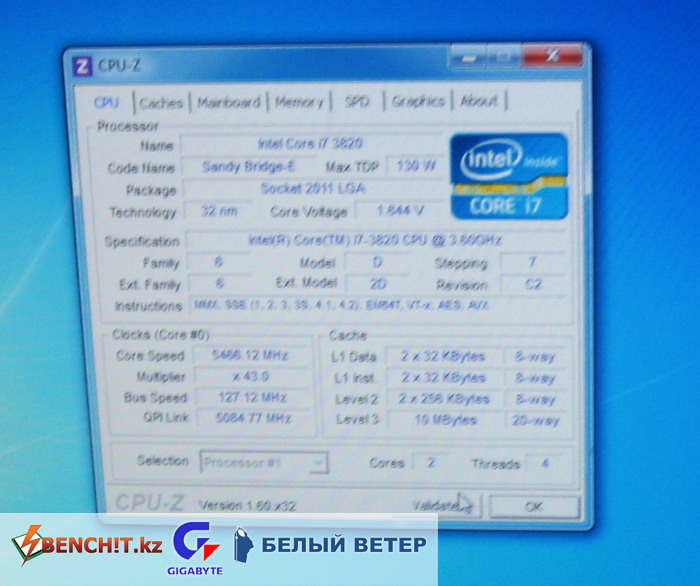Click the Cores value 2

point(430,462)
